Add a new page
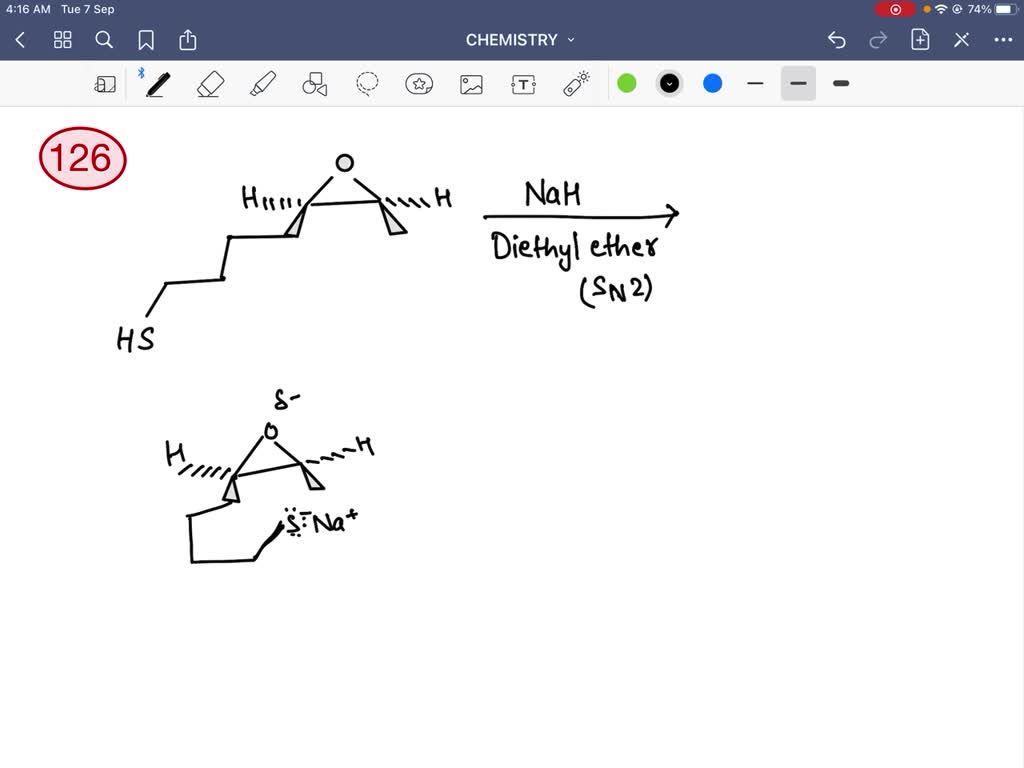Image resolution: width=1024 pixels, height=768 pixels. (919, 40)
